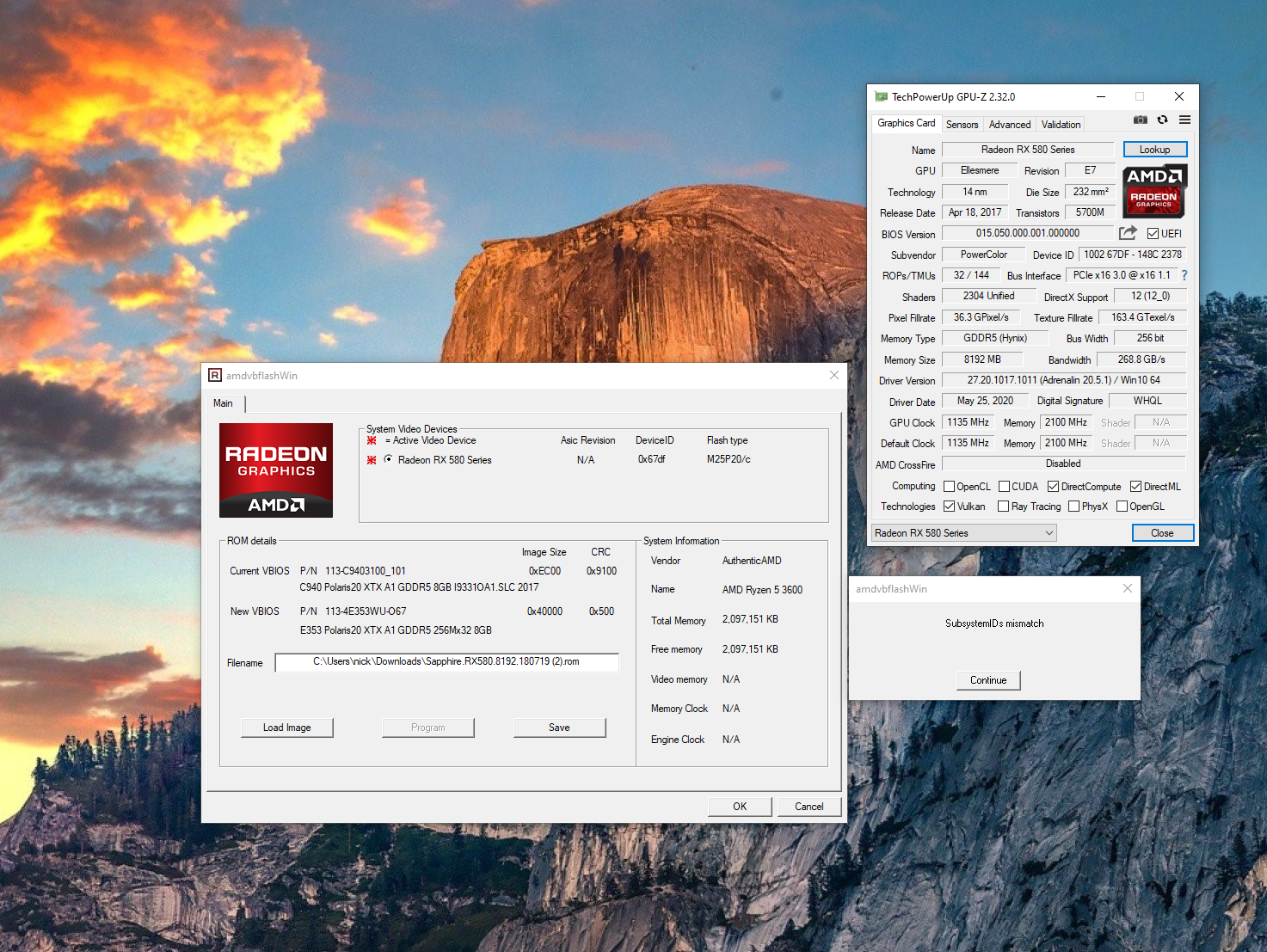Click OK in amdvbflashWin
The image size is (1267, 952).
(740, 807)
